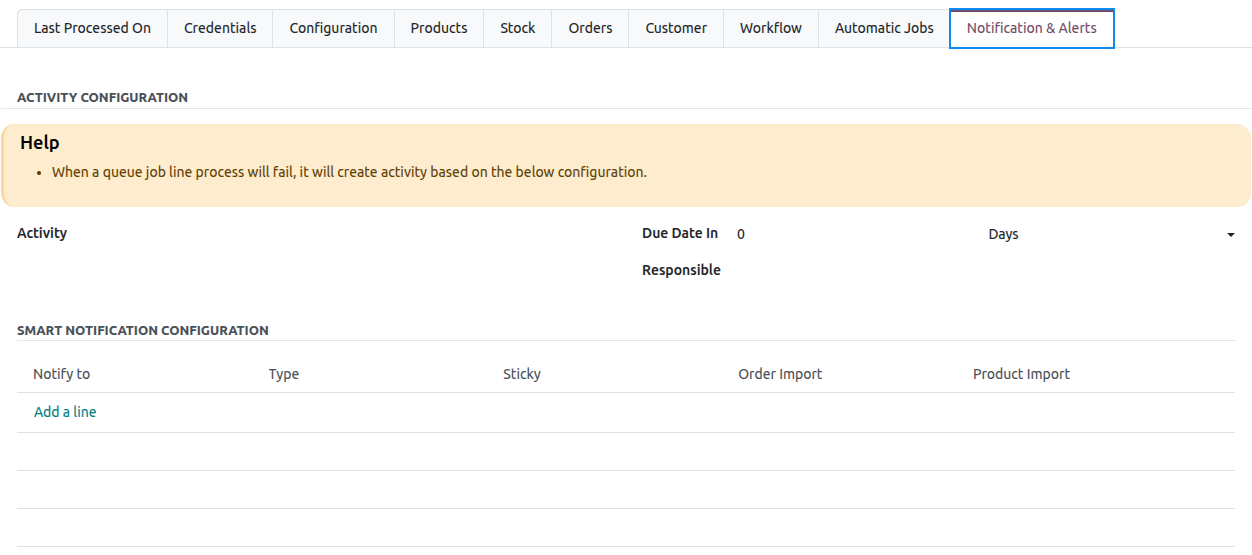Open the Days unit dropdown

(1112, 234)
